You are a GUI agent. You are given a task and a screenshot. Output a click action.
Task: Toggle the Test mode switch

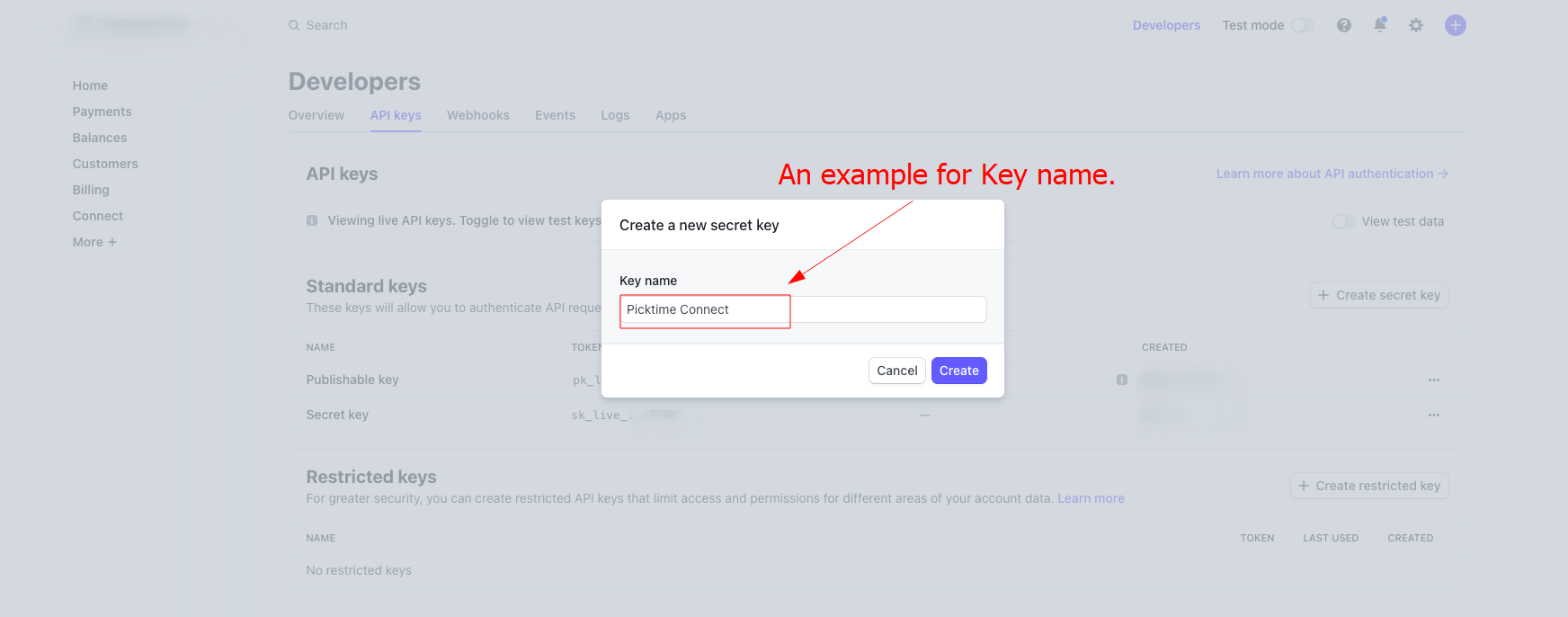[x=1302, y=25]
